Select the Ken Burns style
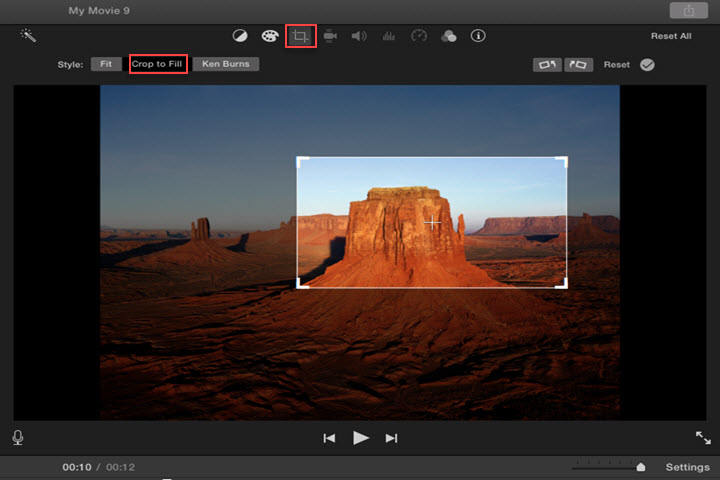720x480 pixels. [x=226, y=64]
